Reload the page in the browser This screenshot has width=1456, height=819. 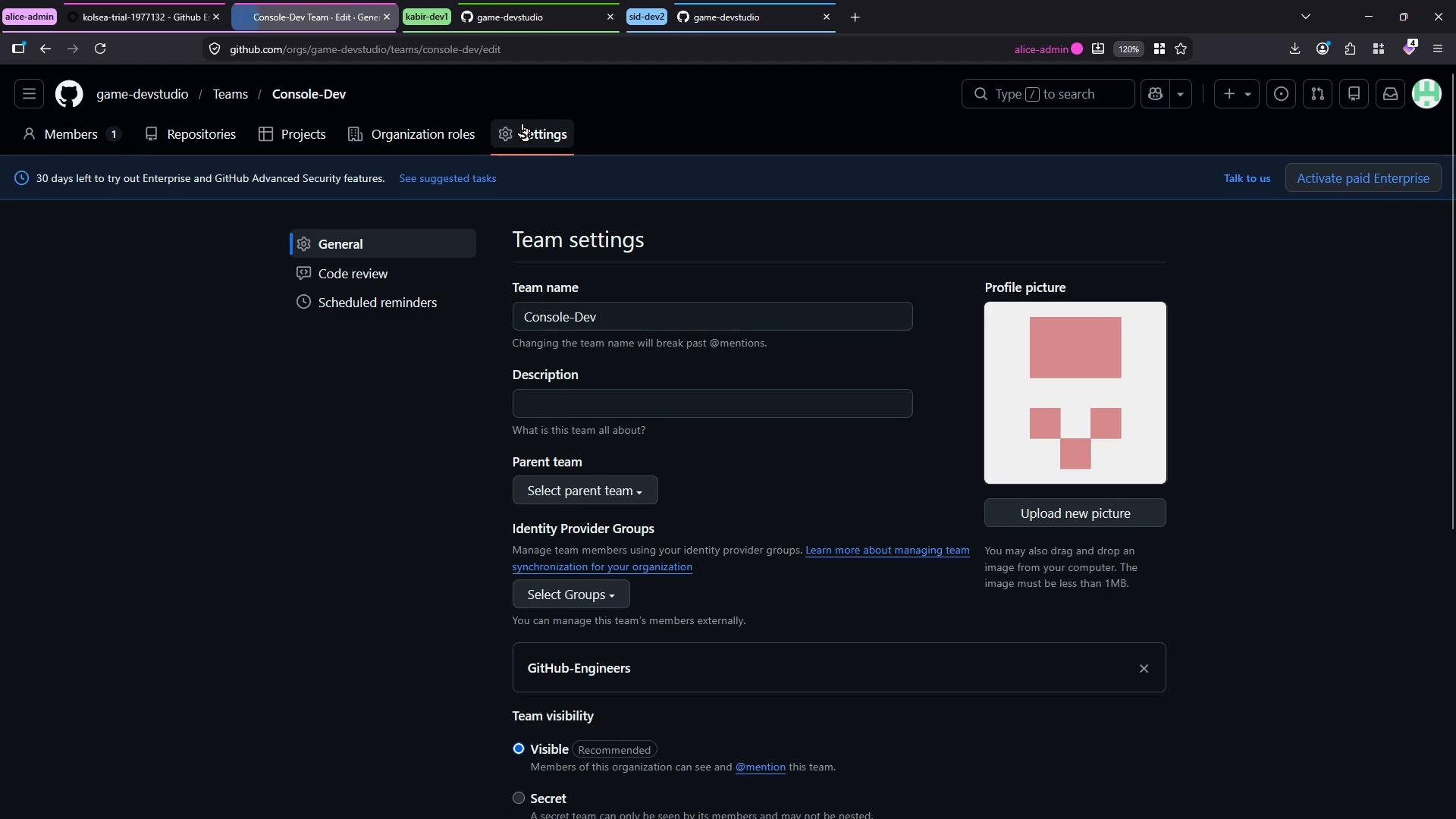click(100, 49)
